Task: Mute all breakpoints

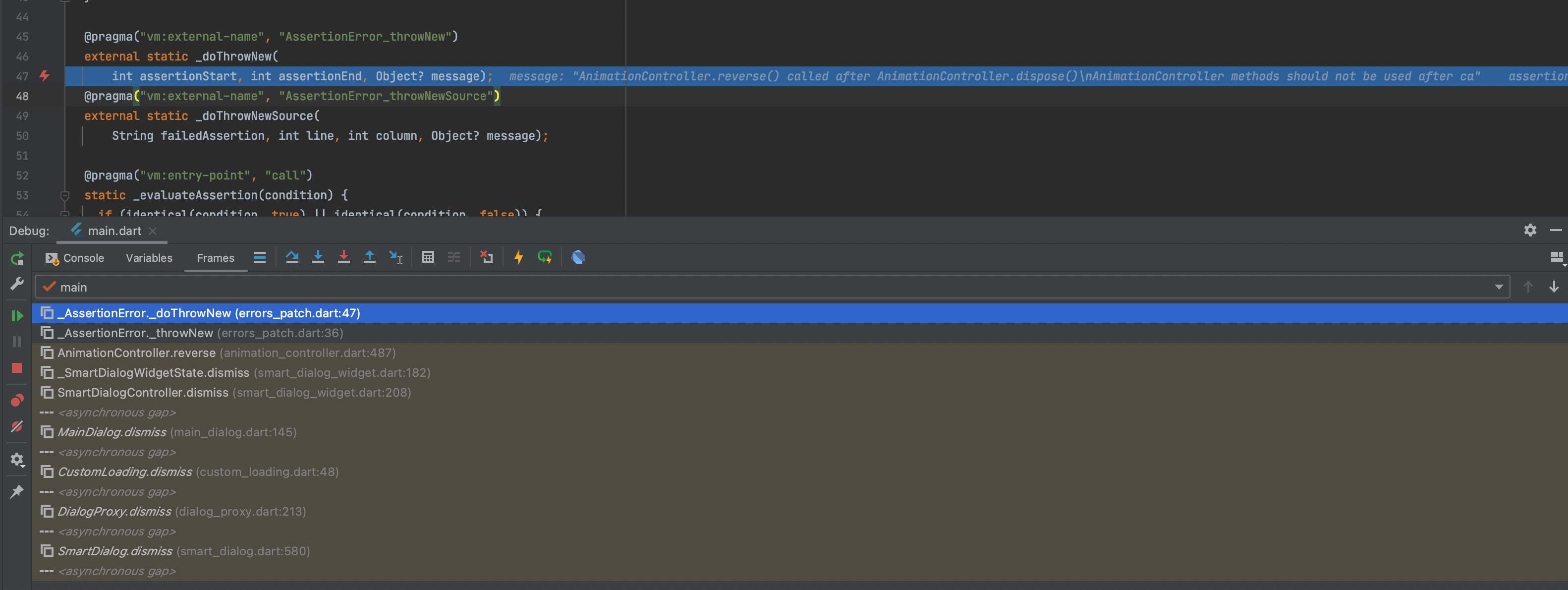Action: pyautogui.click(x=17, y=426)
